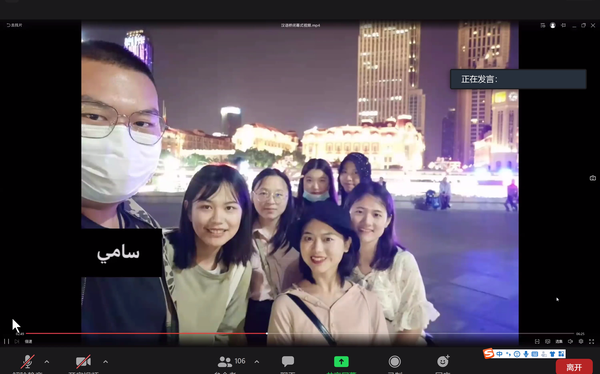The height and width of the screenshot is (374, 600).
Task: Expand arrow beside participants count
Action: 257,361
